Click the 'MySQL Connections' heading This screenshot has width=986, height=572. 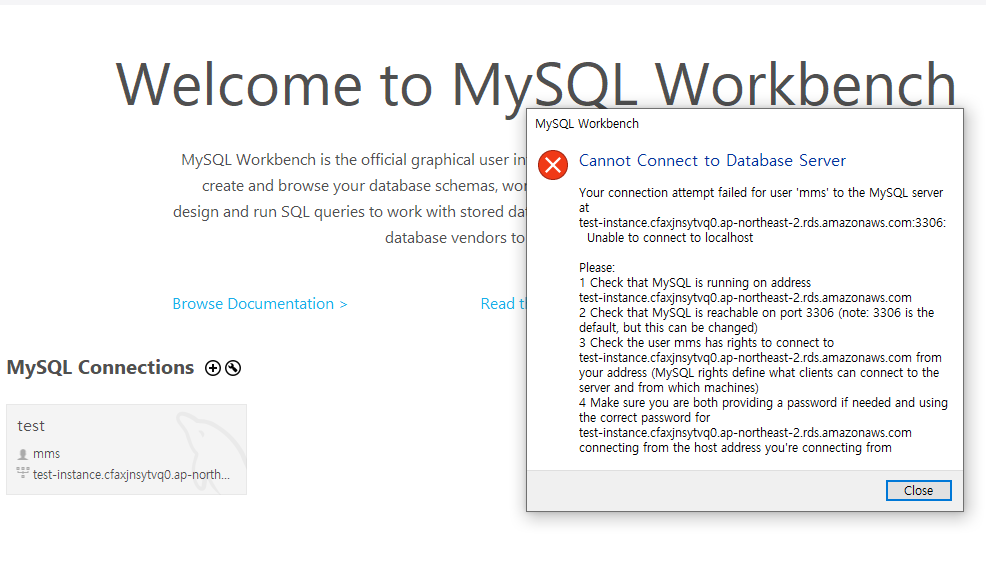101,367
